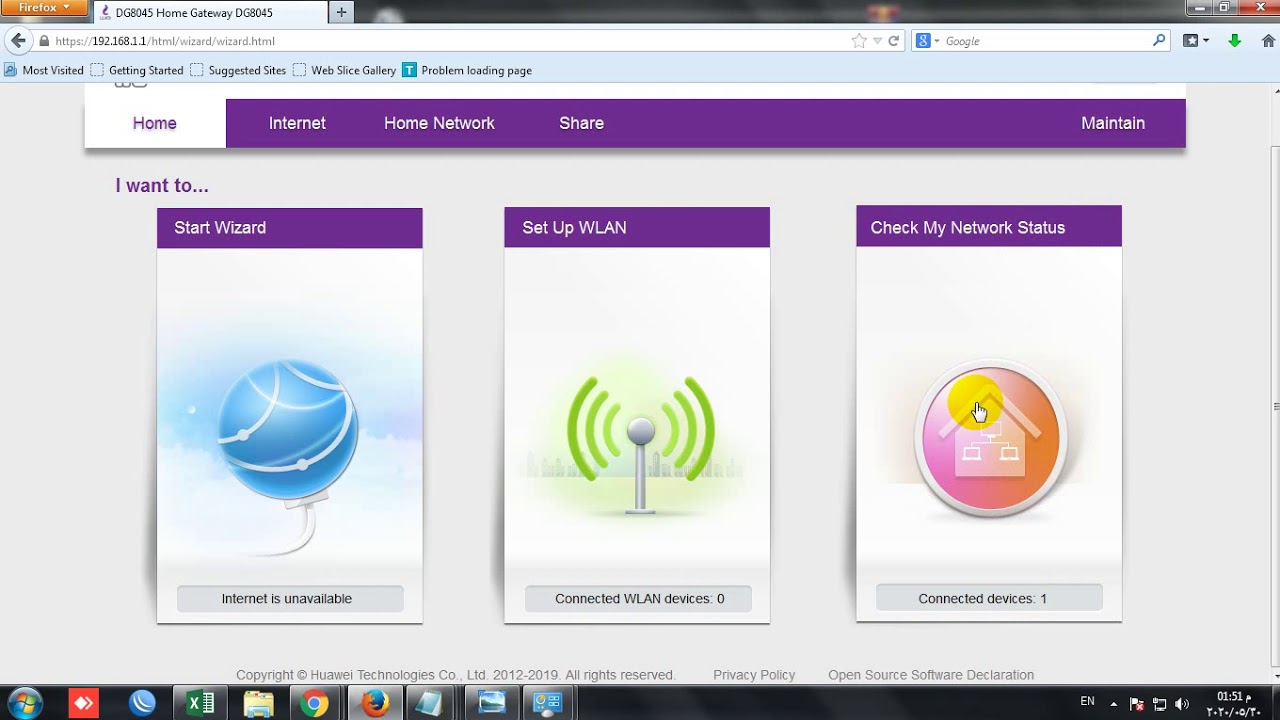Open the Check My Network Status house icon

click(x=990, y=438)
